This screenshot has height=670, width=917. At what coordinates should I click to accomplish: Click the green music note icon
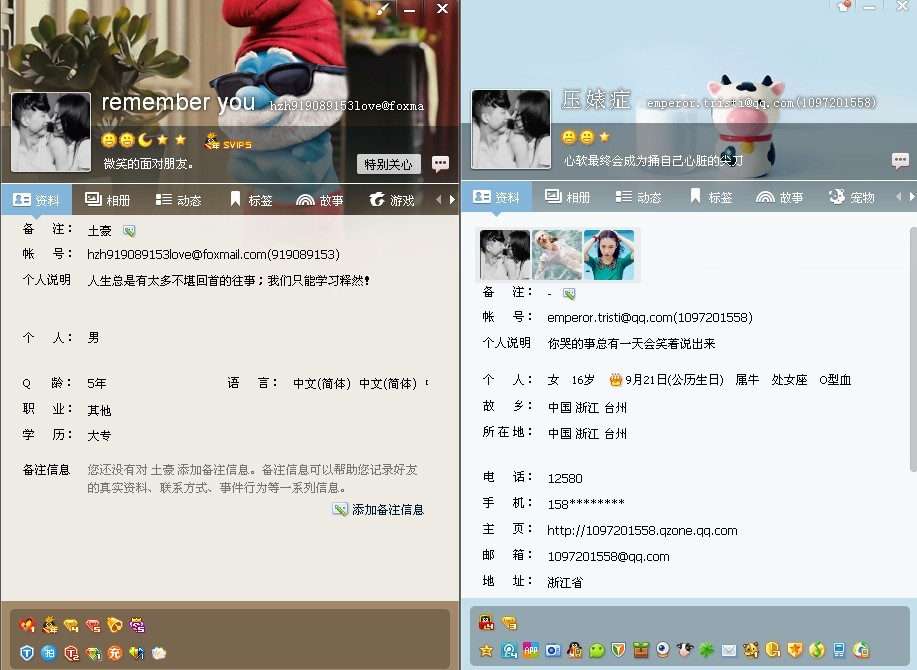(x=817, y=650)
